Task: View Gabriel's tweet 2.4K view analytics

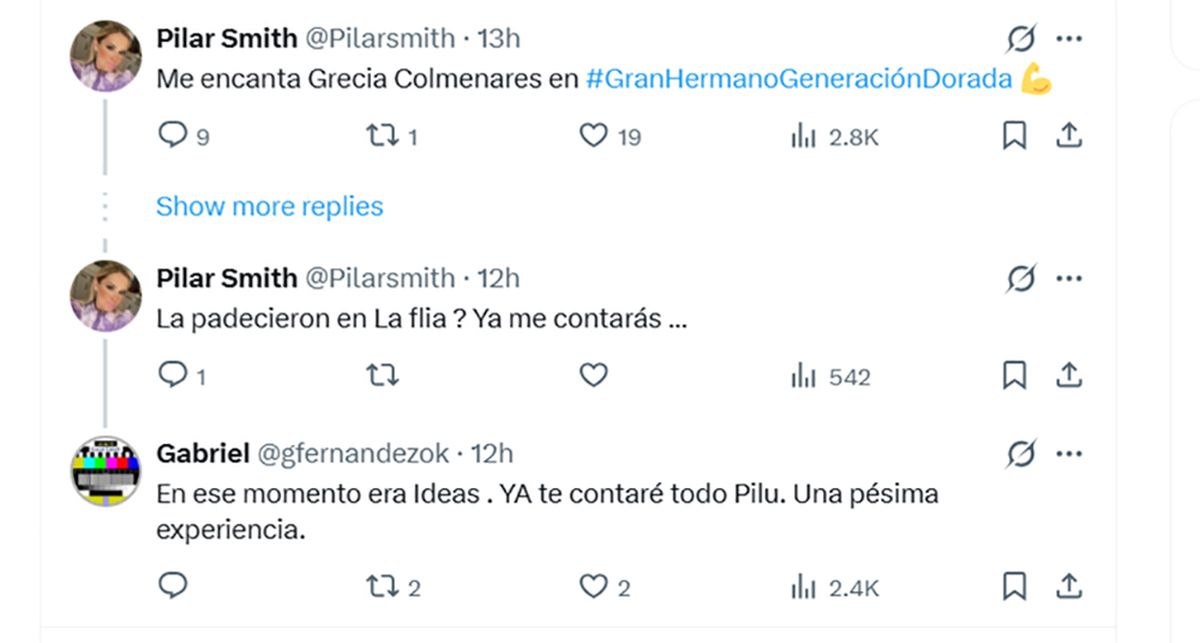Action: [834, 588]
